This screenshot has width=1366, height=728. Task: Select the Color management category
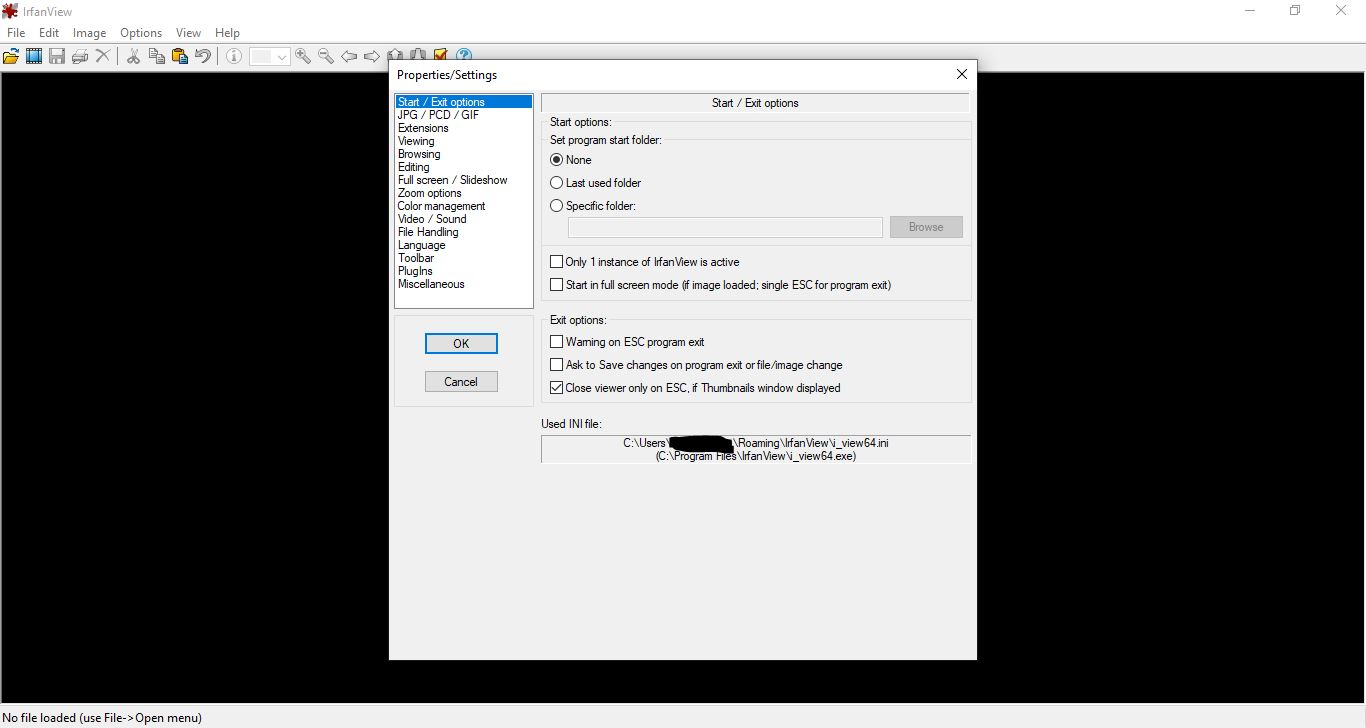tap(464, 206)
